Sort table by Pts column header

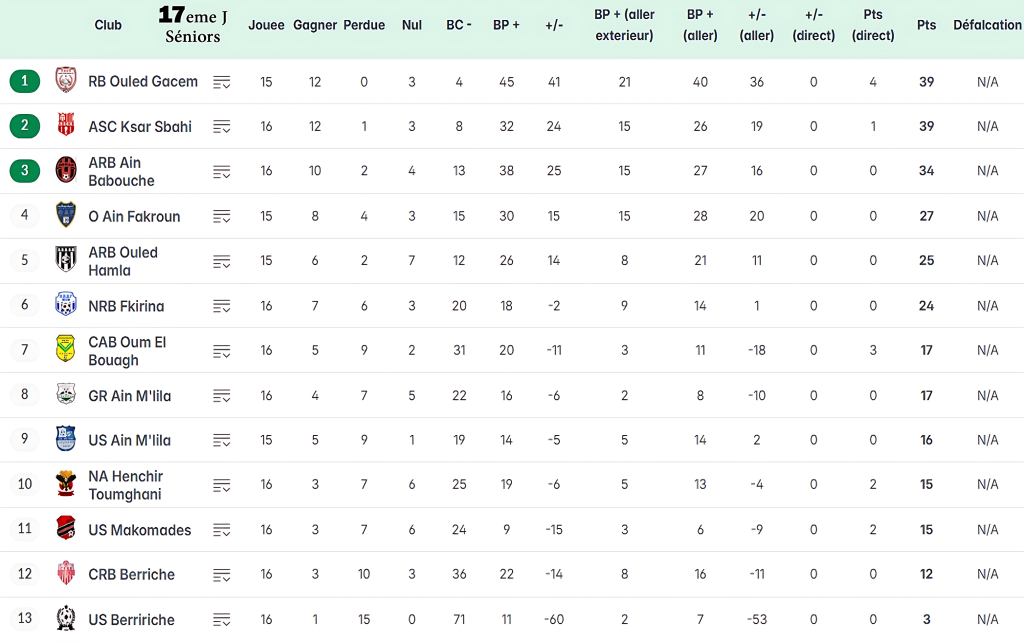(926, 25)
